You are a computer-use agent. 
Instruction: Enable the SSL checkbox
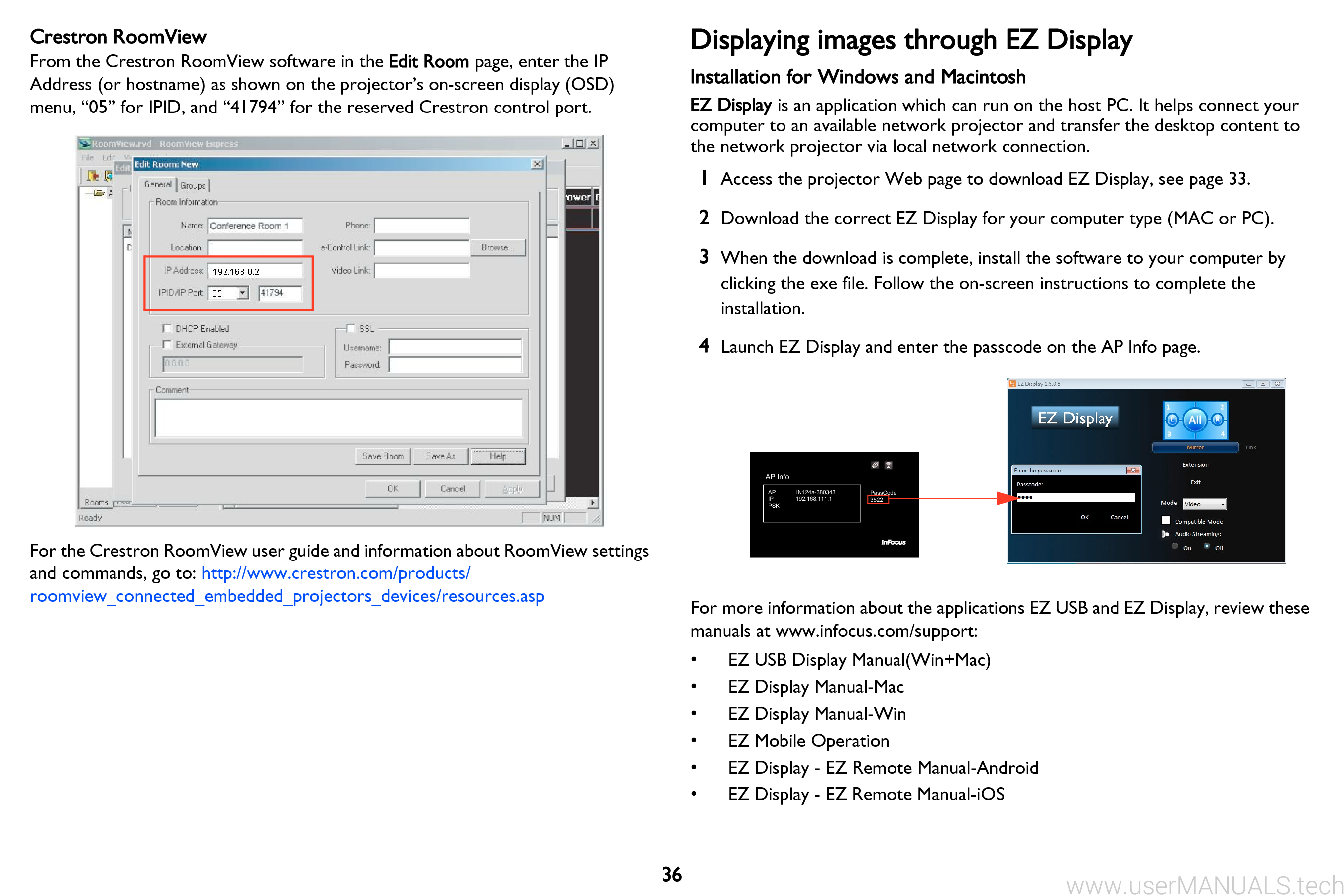click(x=351, y=328)
